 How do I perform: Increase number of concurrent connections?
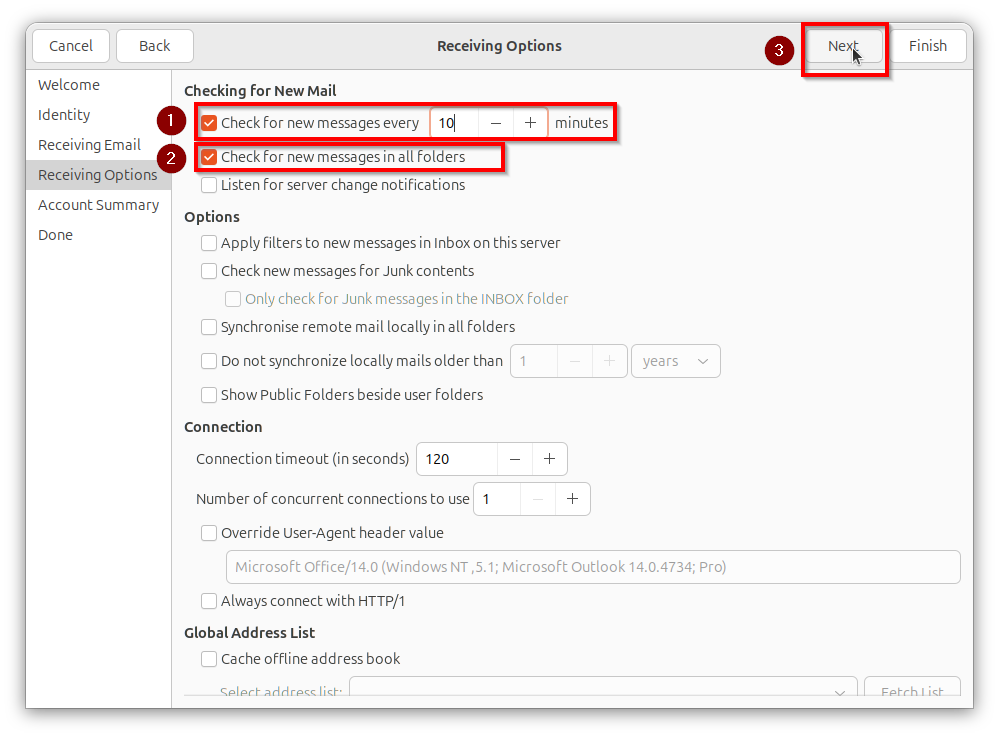pos(571,498)
